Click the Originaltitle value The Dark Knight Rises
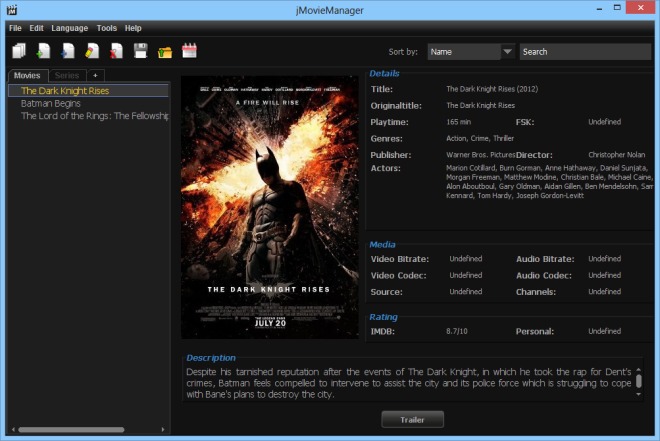660x441 pixels. (x=480, y=105)
